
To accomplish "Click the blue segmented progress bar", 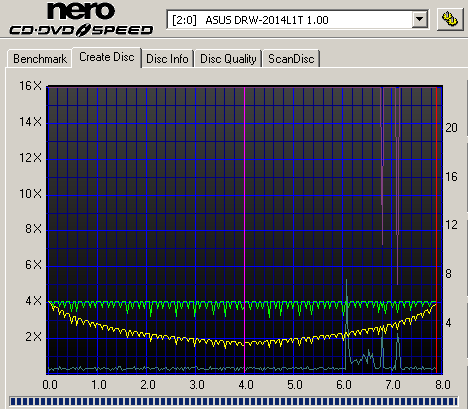I will click(233, 401).
